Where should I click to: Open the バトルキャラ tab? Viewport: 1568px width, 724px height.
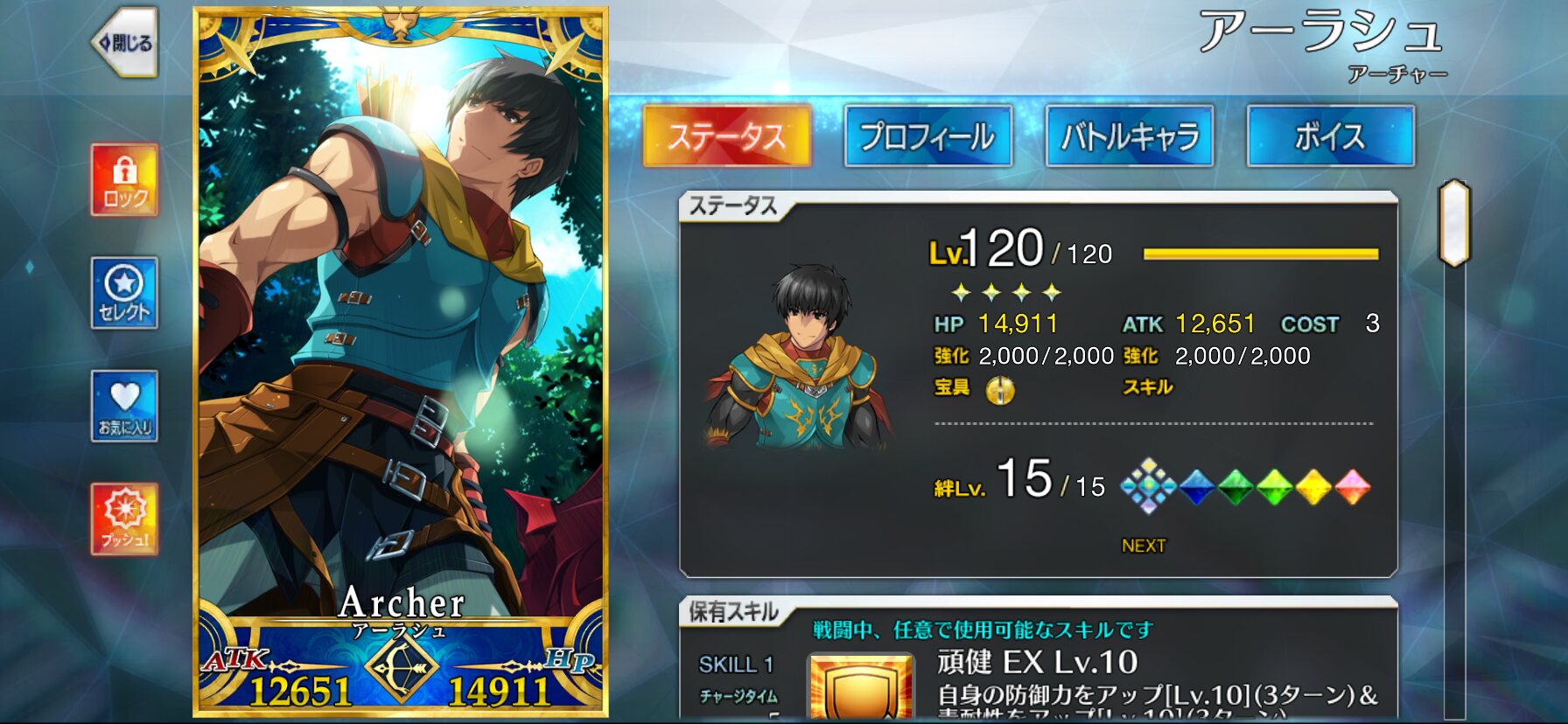pos(1129,136)
